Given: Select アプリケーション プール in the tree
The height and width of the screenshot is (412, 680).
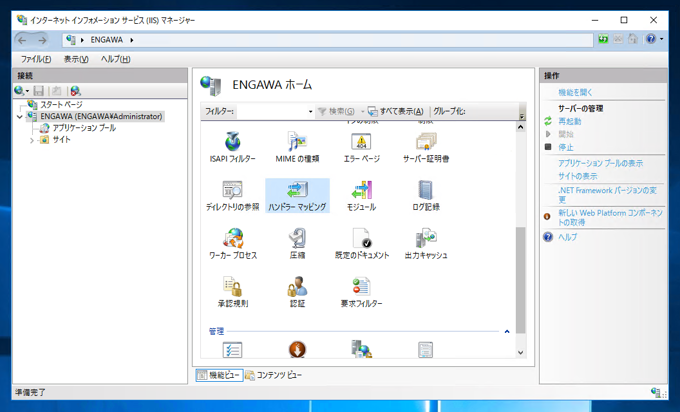Looking at the screenshot, I should coord(84,128).
